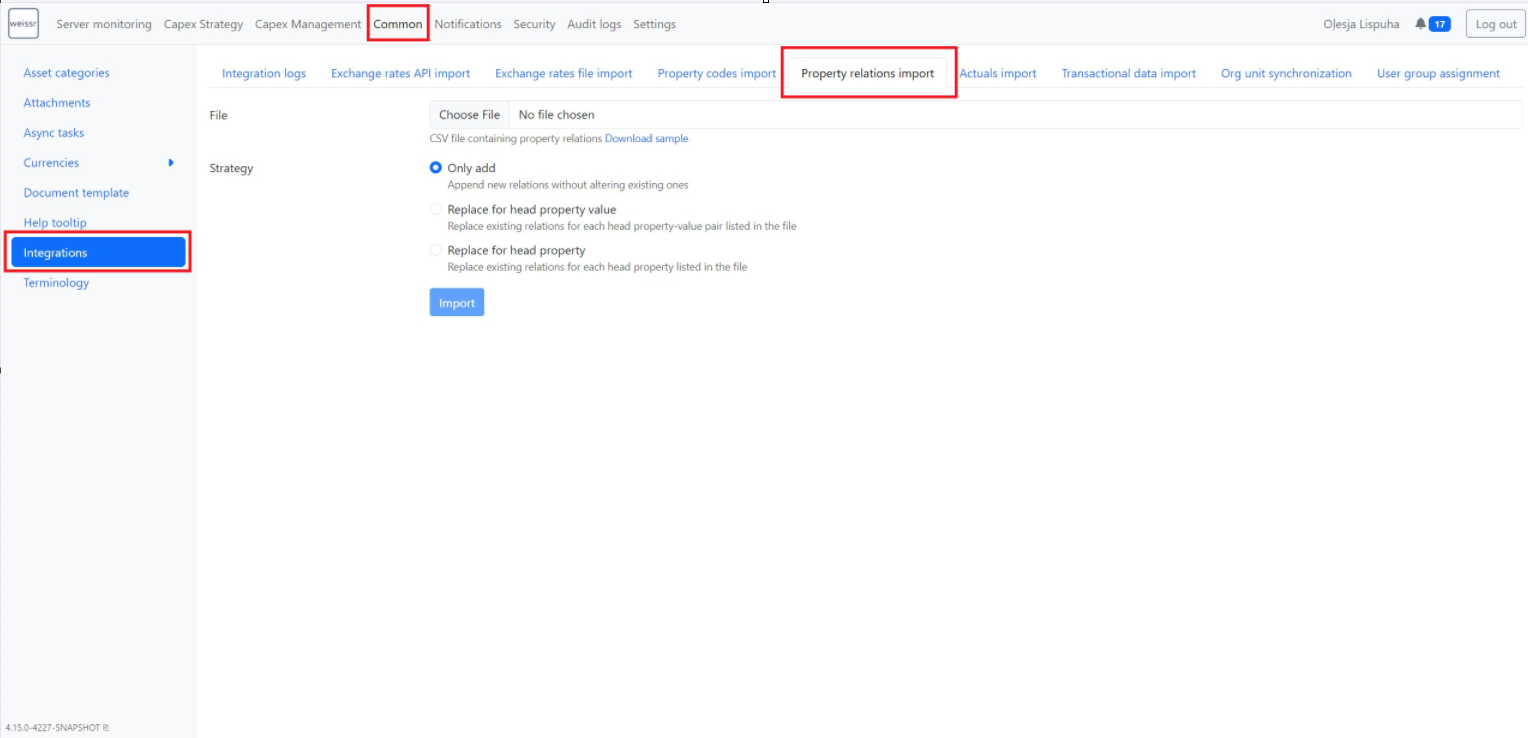The width and height of the screenshot is (1528, 738).
Task: Click the Common menu item
Action: 398,24
